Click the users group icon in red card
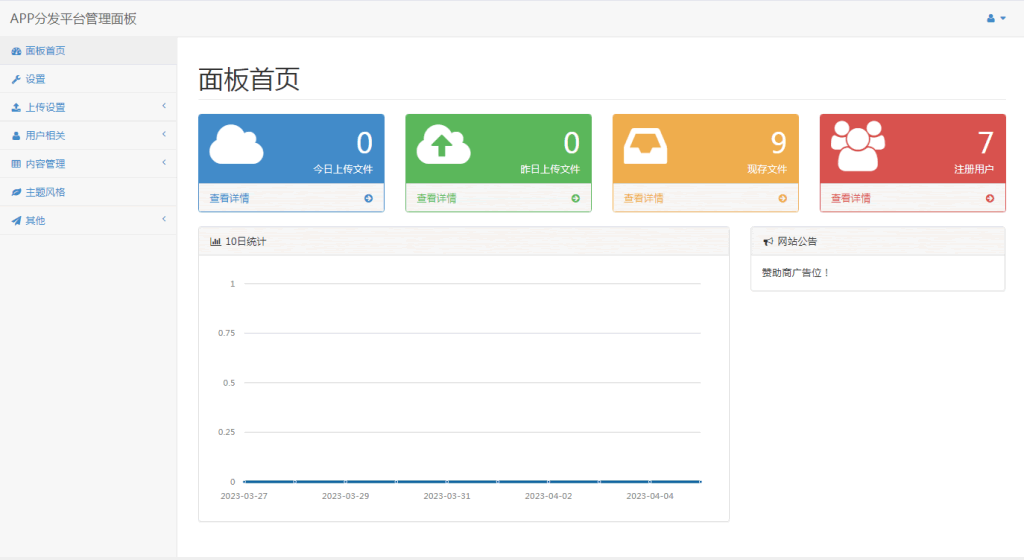The image size is (1024, 560). (x=858, y=146)
